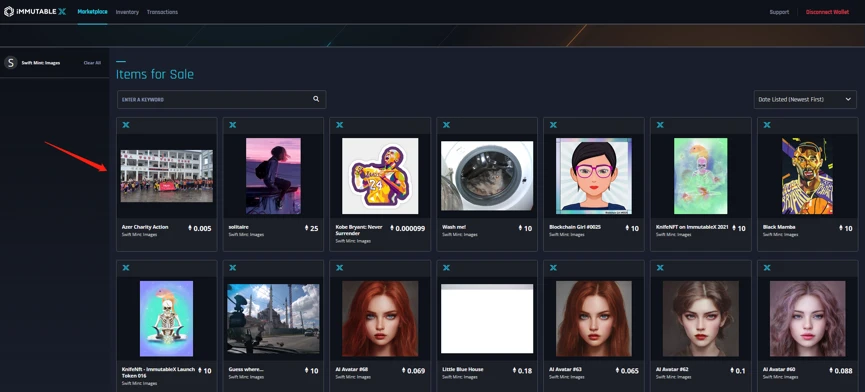The height and width of the screenshot is (392, 865).
Task: Open the Kobe Bryant: Never Surrender thumbnail
Action: pos(380,176)
